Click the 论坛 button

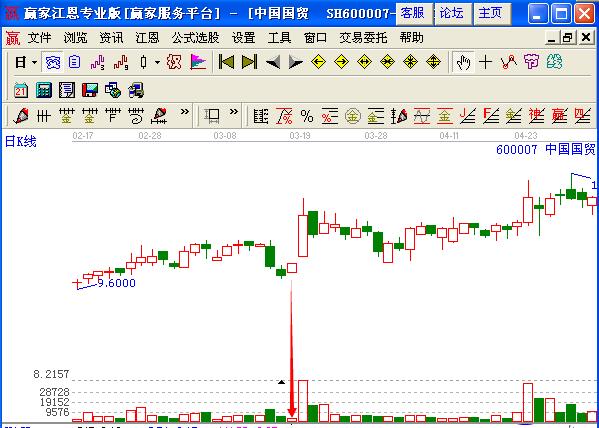click(x=453, y=13)
